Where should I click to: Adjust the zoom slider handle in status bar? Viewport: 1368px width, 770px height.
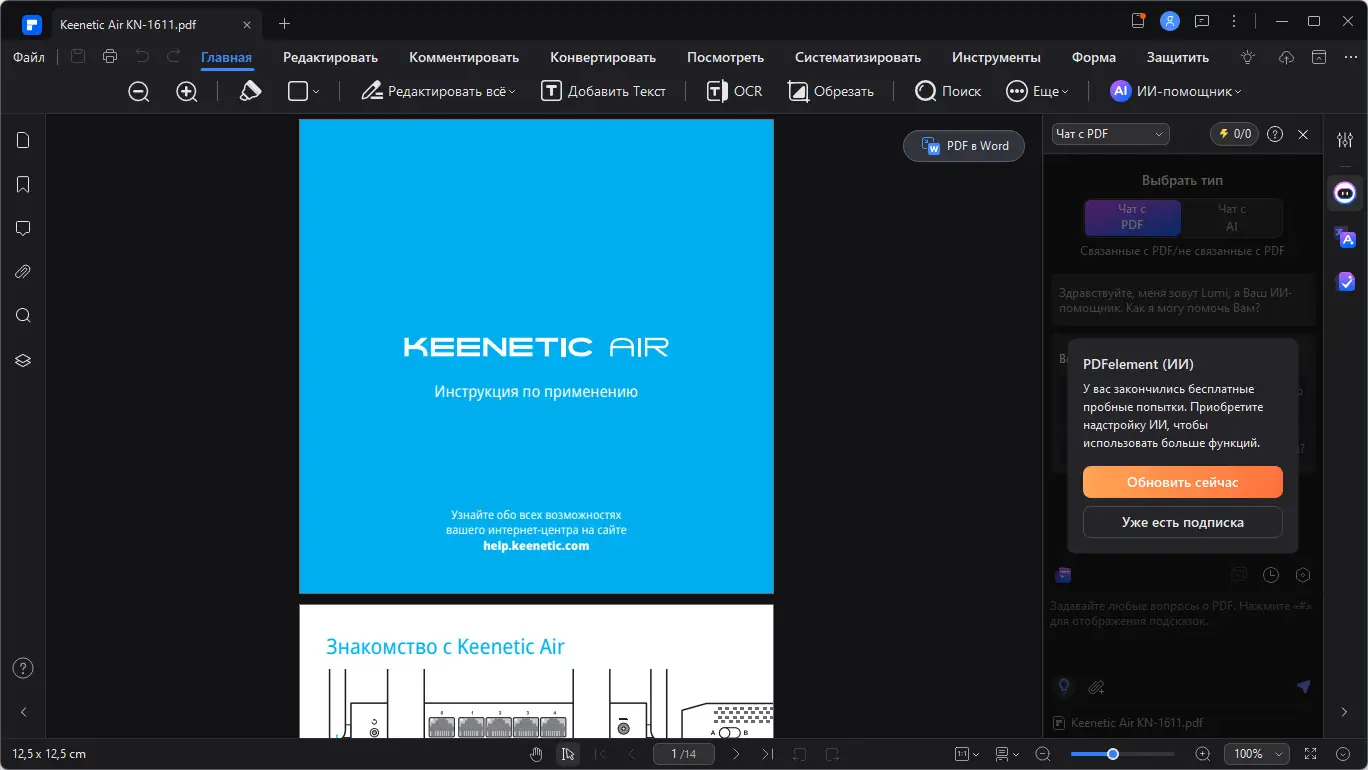[x=1112, y=754]
